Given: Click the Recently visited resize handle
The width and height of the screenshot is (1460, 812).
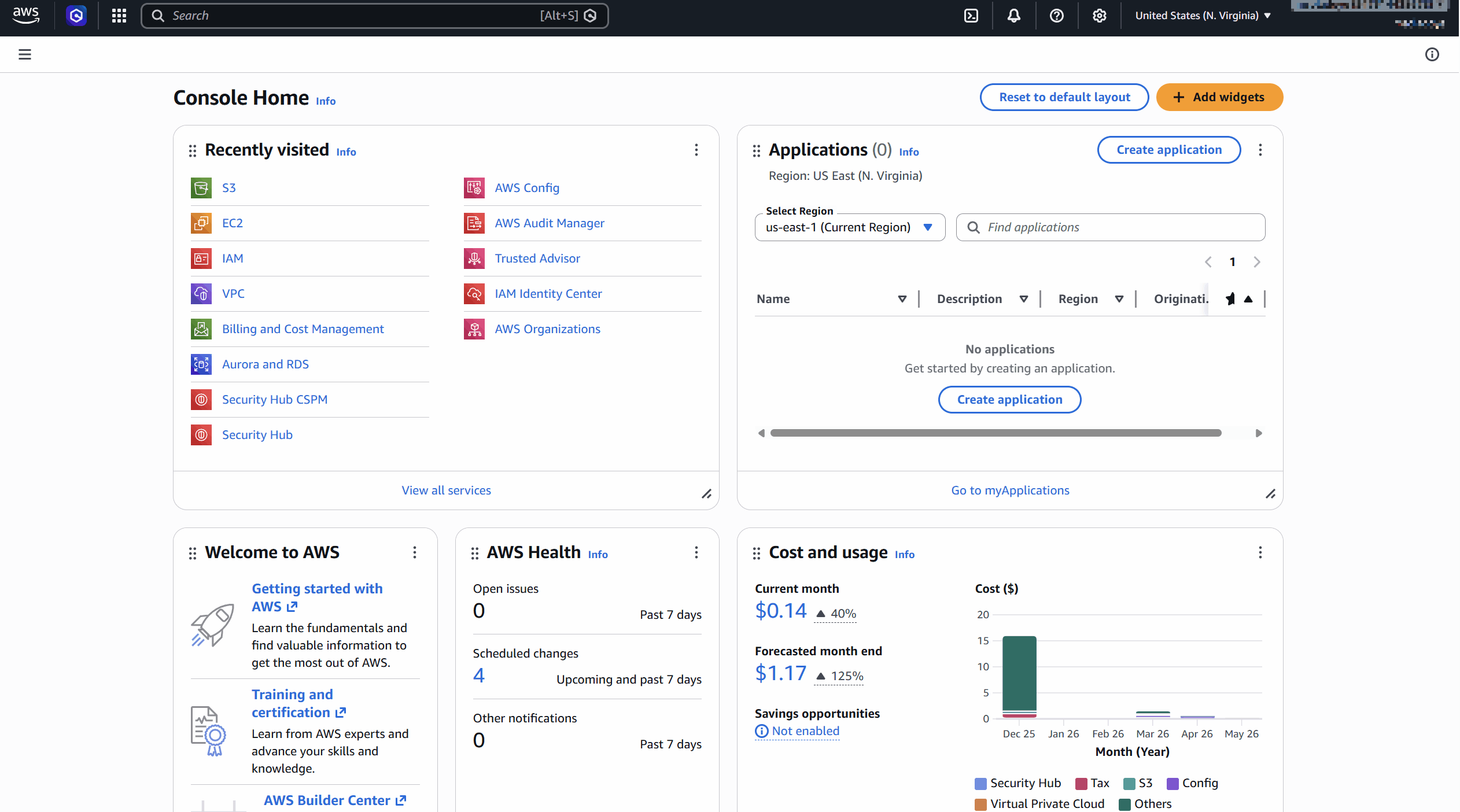Looking at the screenshot, I should [707, 494].
